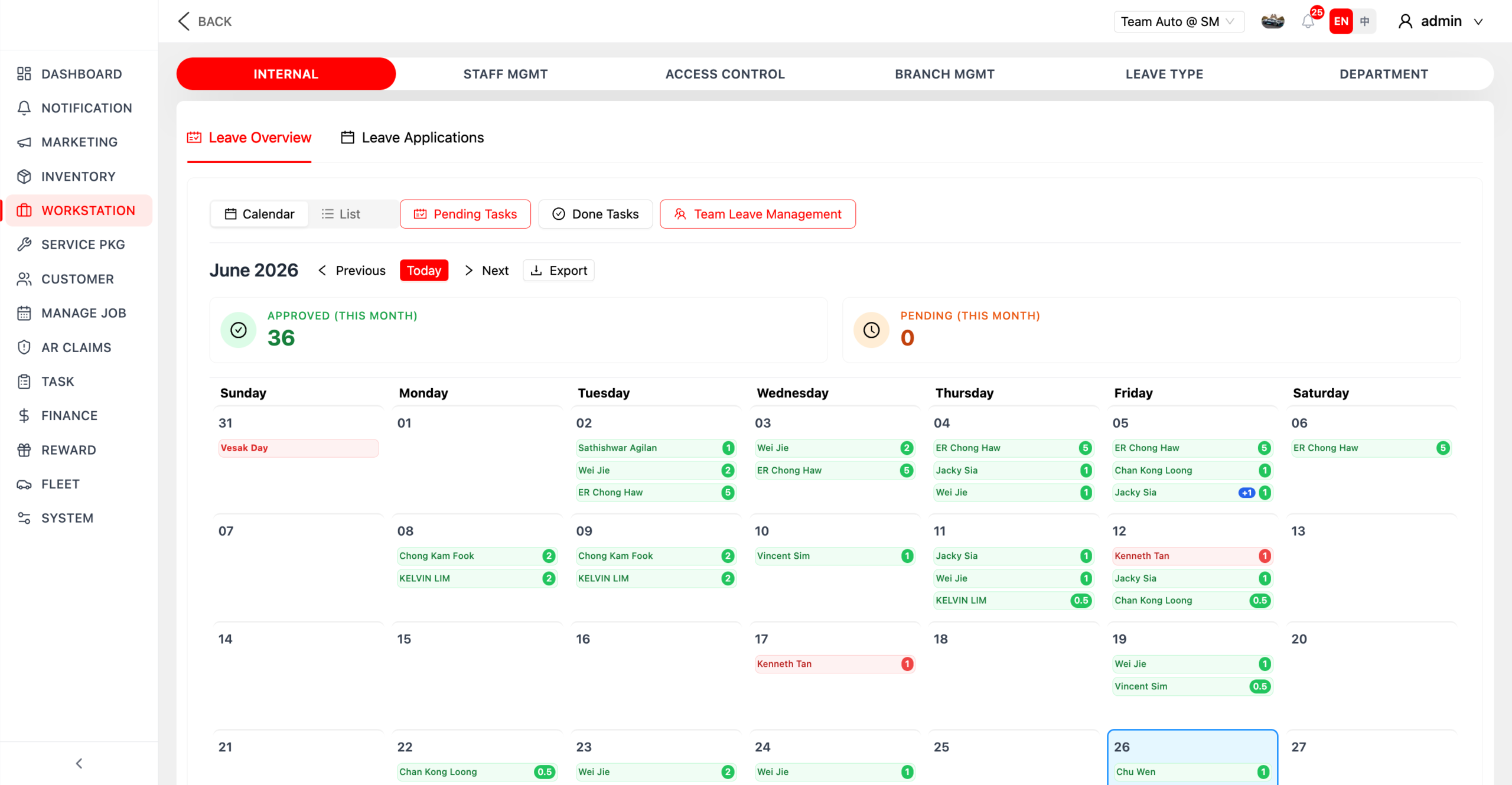Open Kenneth Tan leave on 17
Screen dimensions: 1512x785
pos(835,664)
